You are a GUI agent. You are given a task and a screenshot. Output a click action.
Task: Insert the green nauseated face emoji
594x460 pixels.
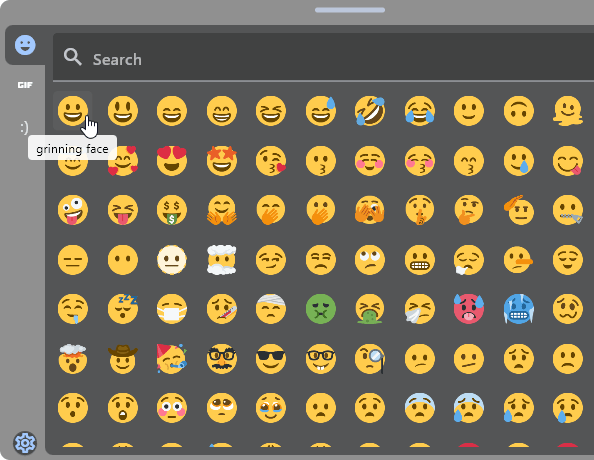320,309
